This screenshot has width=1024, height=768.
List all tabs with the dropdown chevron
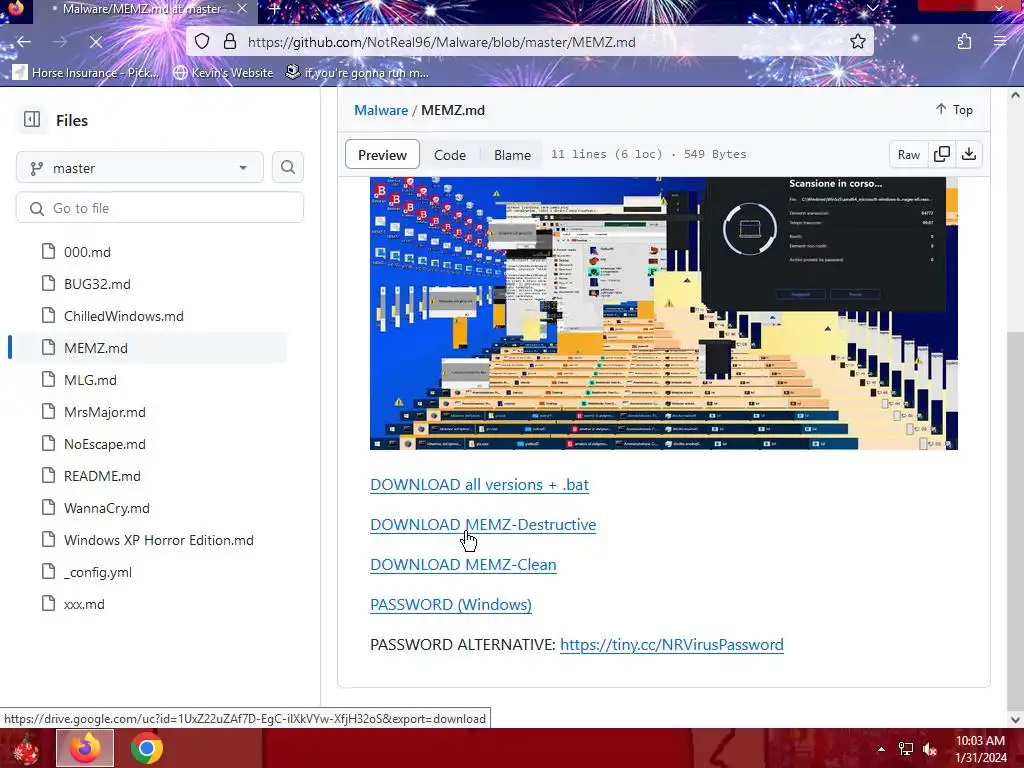coord(872,8)
